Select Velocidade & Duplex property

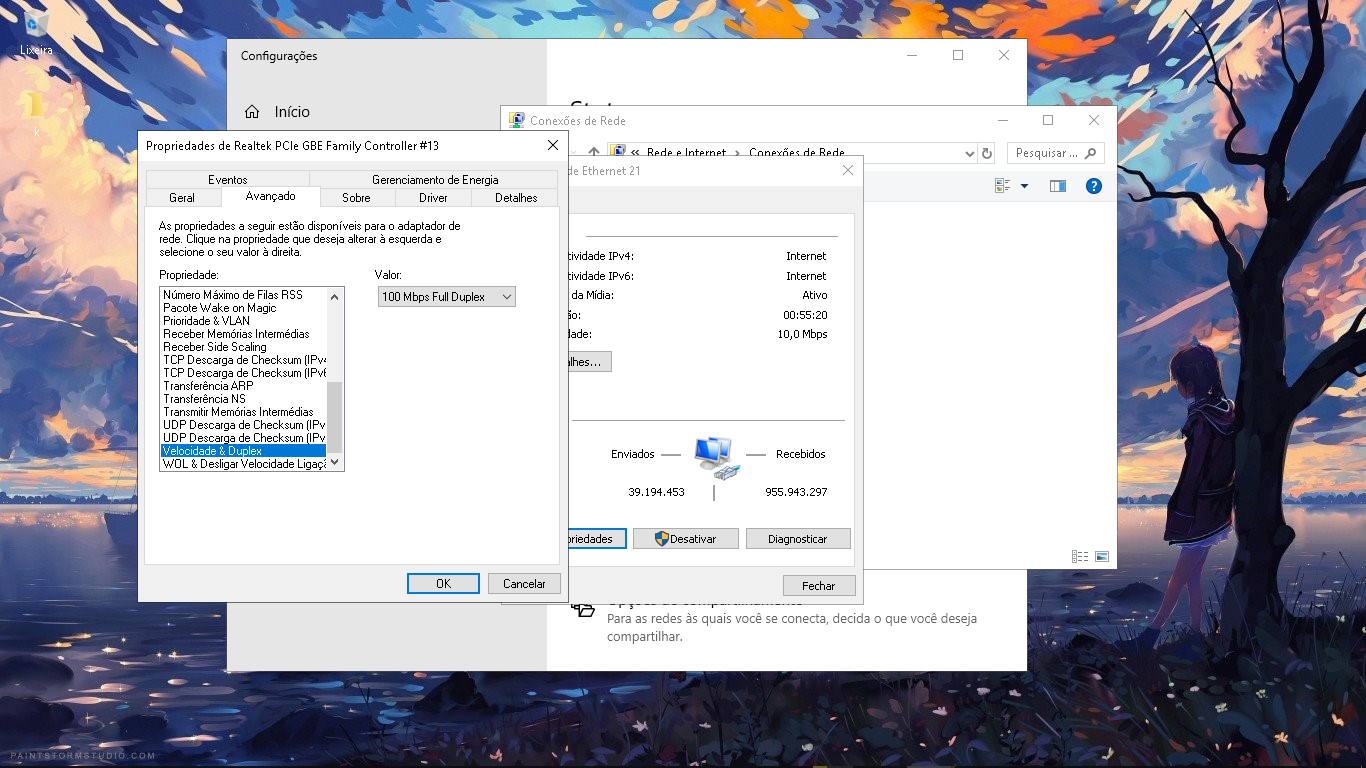(x=244, y=451)
